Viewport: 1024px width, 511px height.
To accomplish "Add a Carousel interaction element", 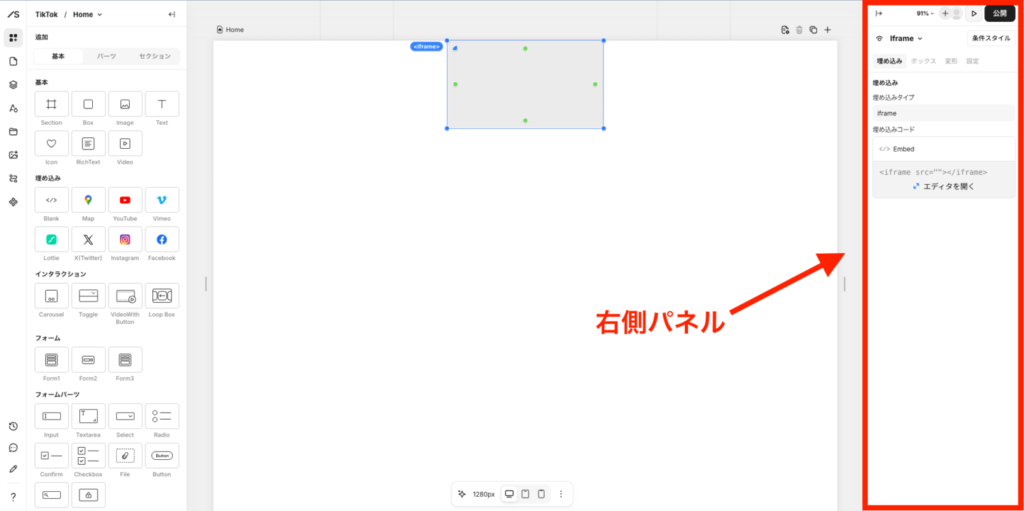I will 52,296.
